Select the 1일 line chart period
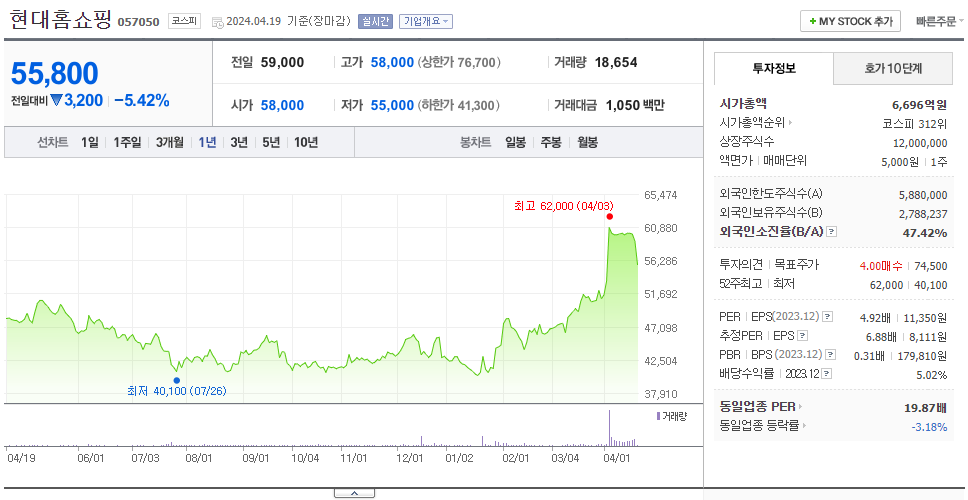Image resolution: width=968 pixels, height=500 pixels. pos(90,143)
